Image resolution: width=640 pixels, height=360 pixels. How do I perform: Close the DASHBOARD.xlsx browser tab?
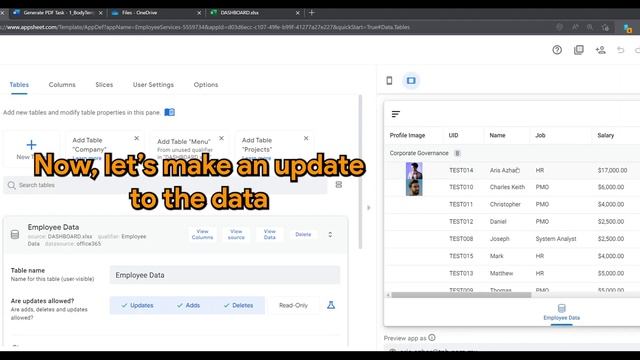pos(298,13)
